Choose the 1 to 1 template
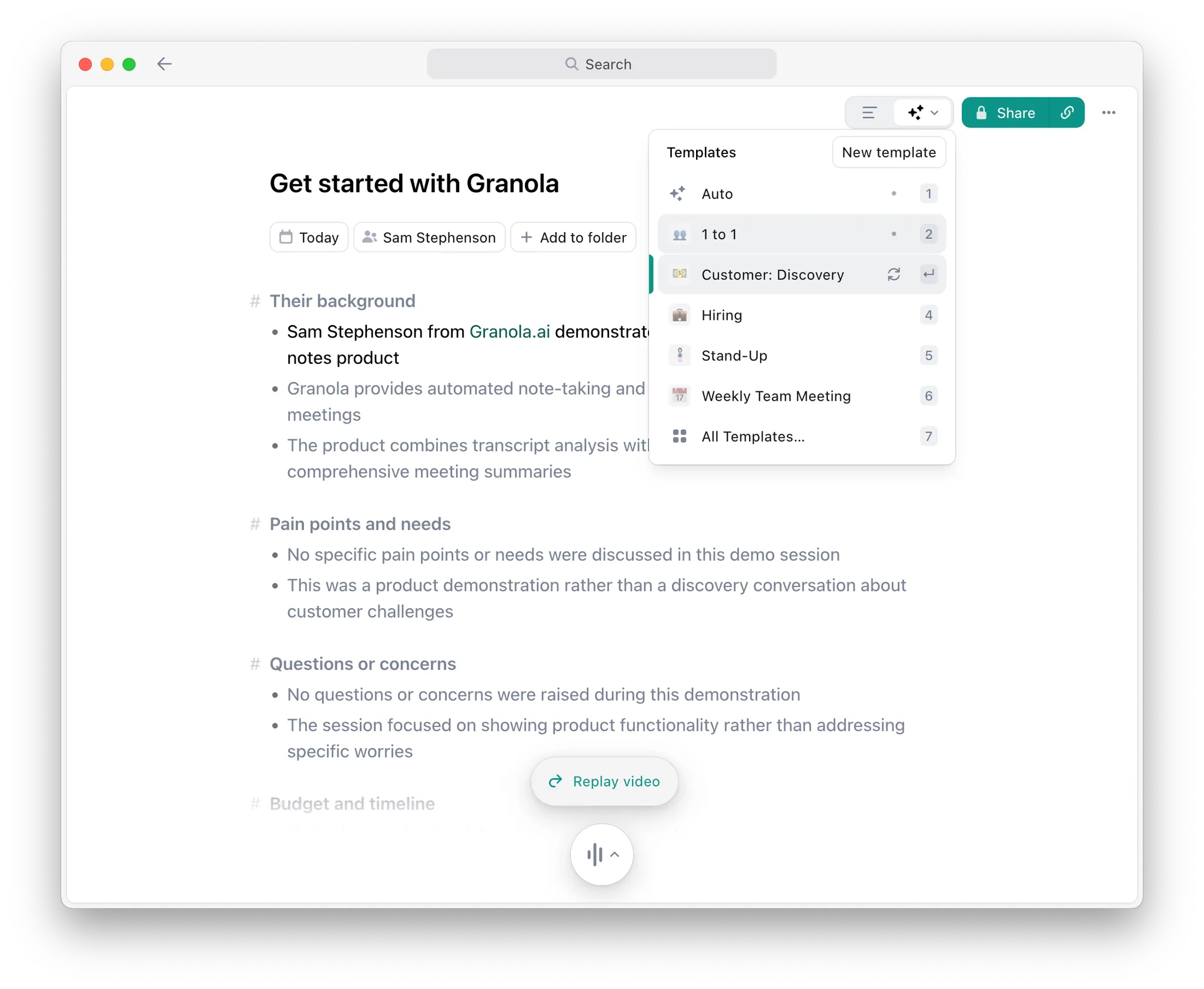The width and height of the screenshot is (1204, 989). tap(802, 234)
